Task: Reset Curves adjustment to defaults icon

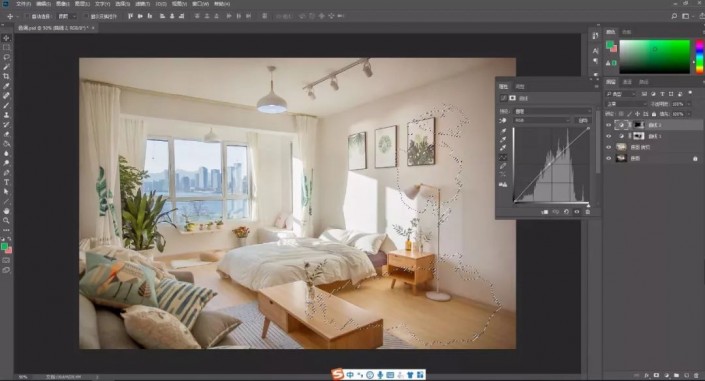Action: (566, 212)
